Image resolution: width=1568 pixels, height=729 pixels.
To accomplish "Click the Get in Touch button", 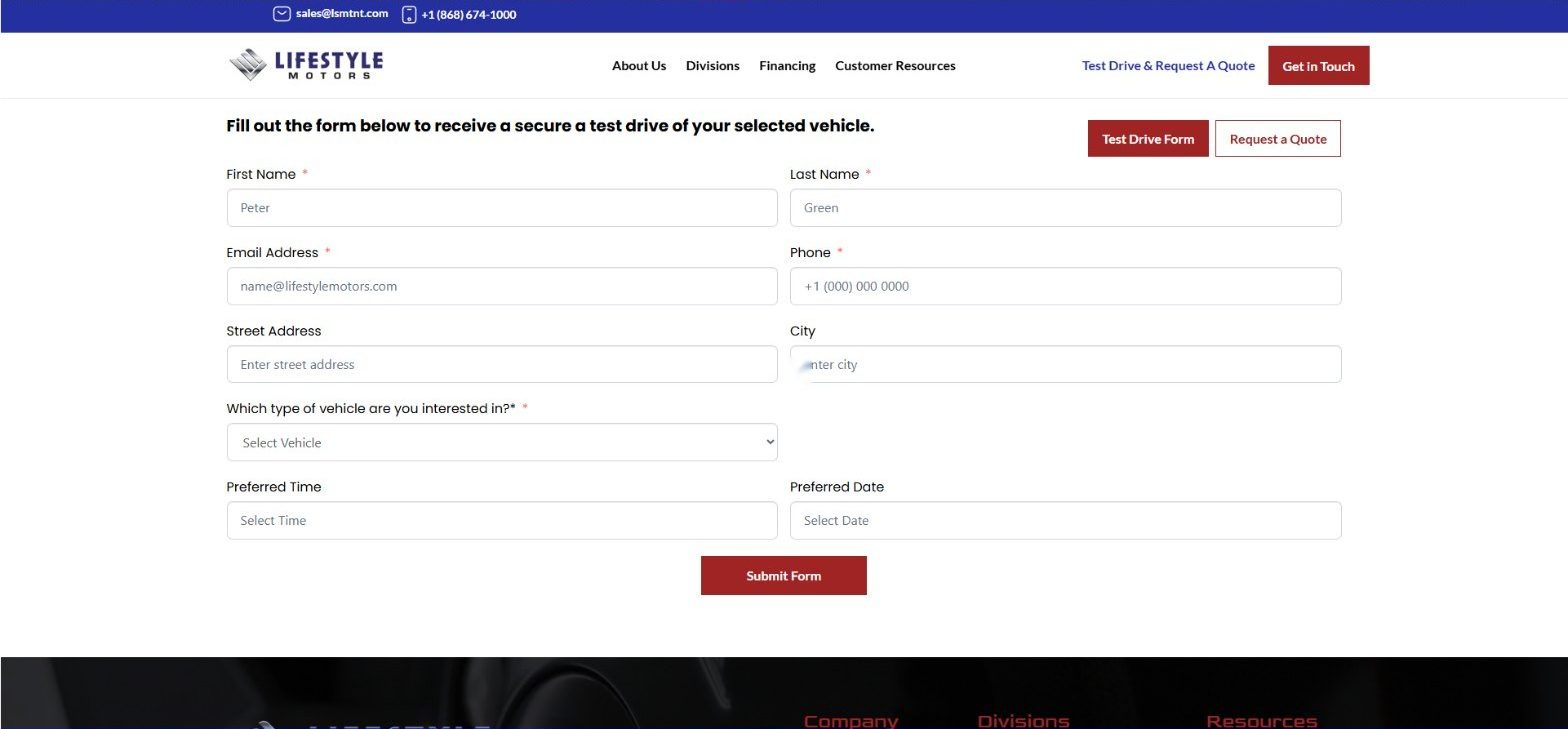I will click(1318, 66).
